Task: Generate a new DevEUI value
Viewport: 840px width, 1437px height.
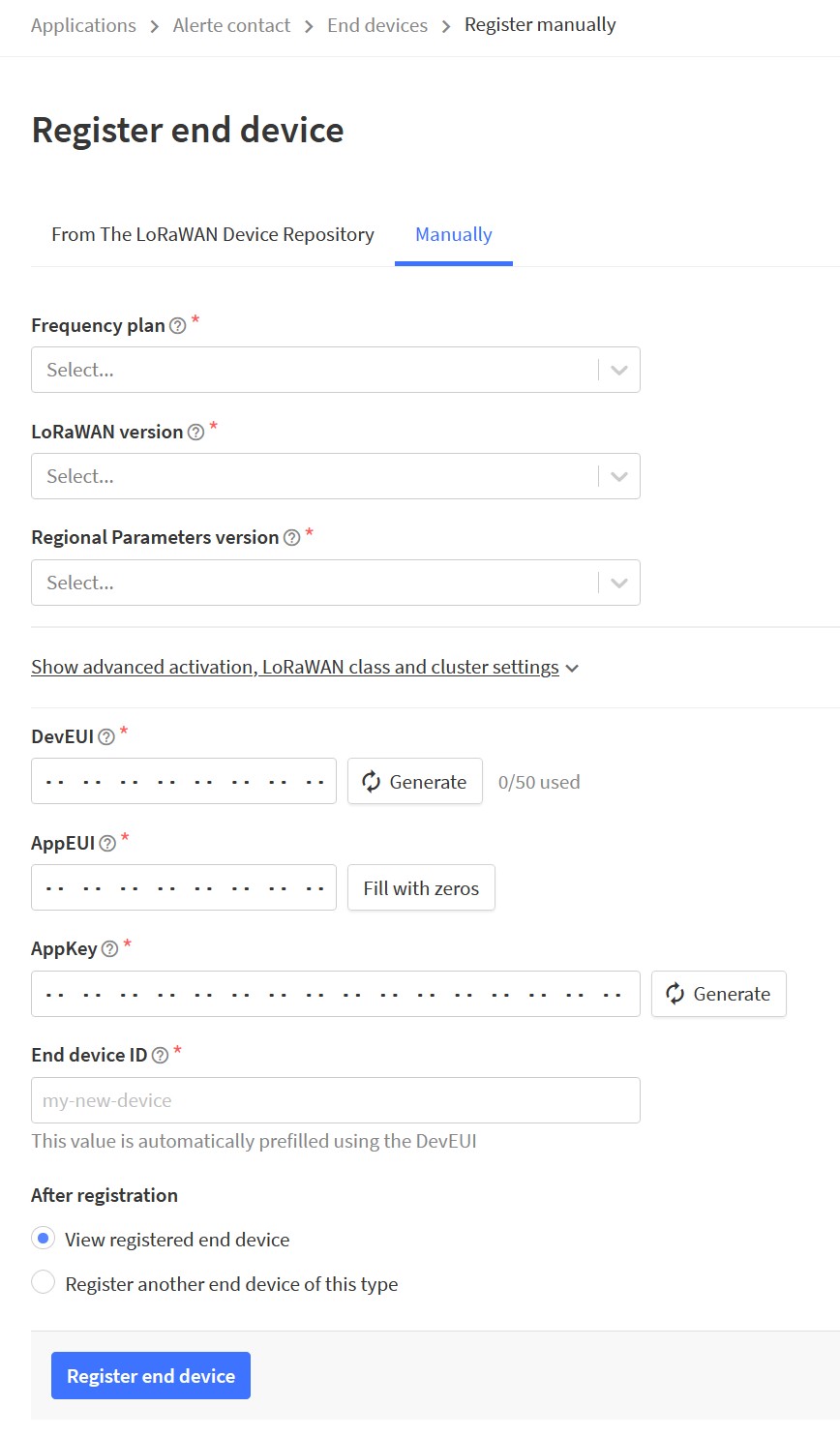Action: (415, 781)
